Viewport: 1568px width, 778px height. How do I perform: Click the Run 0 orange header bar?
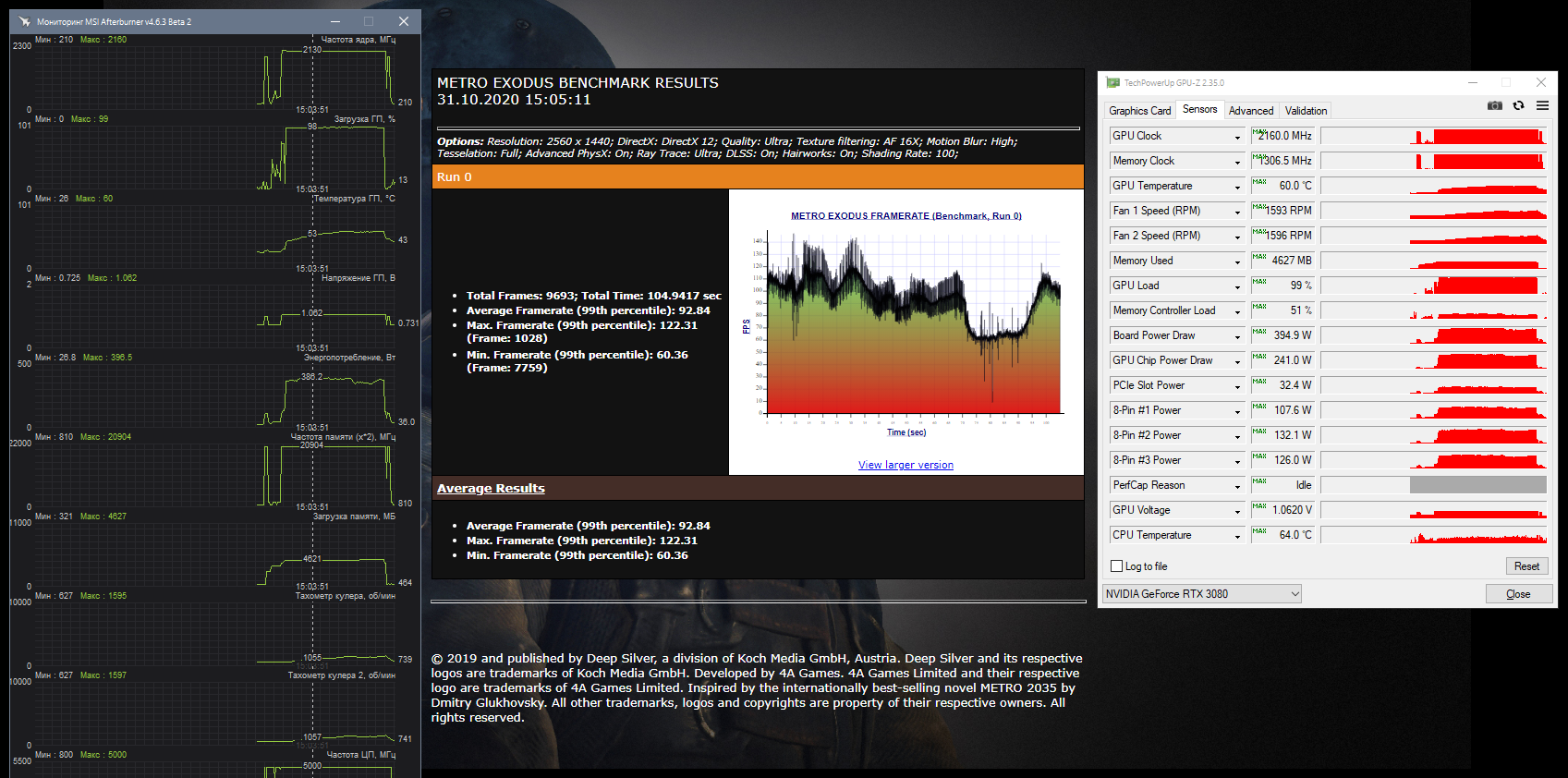[x=758, y=176]
